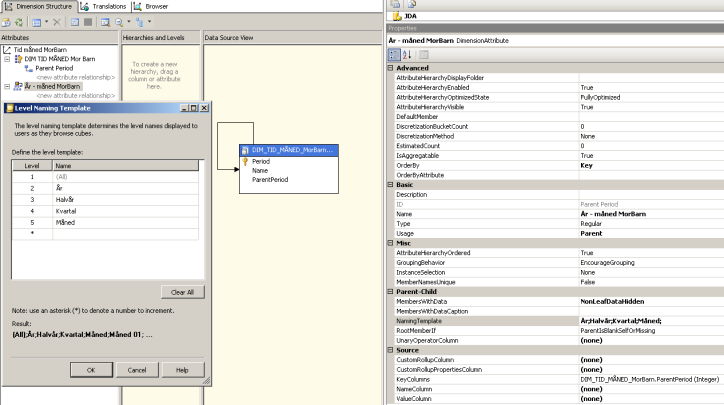This screenshot has width=724, height=405.
Task: Select the År level name cell
Action: click(126, 188)
